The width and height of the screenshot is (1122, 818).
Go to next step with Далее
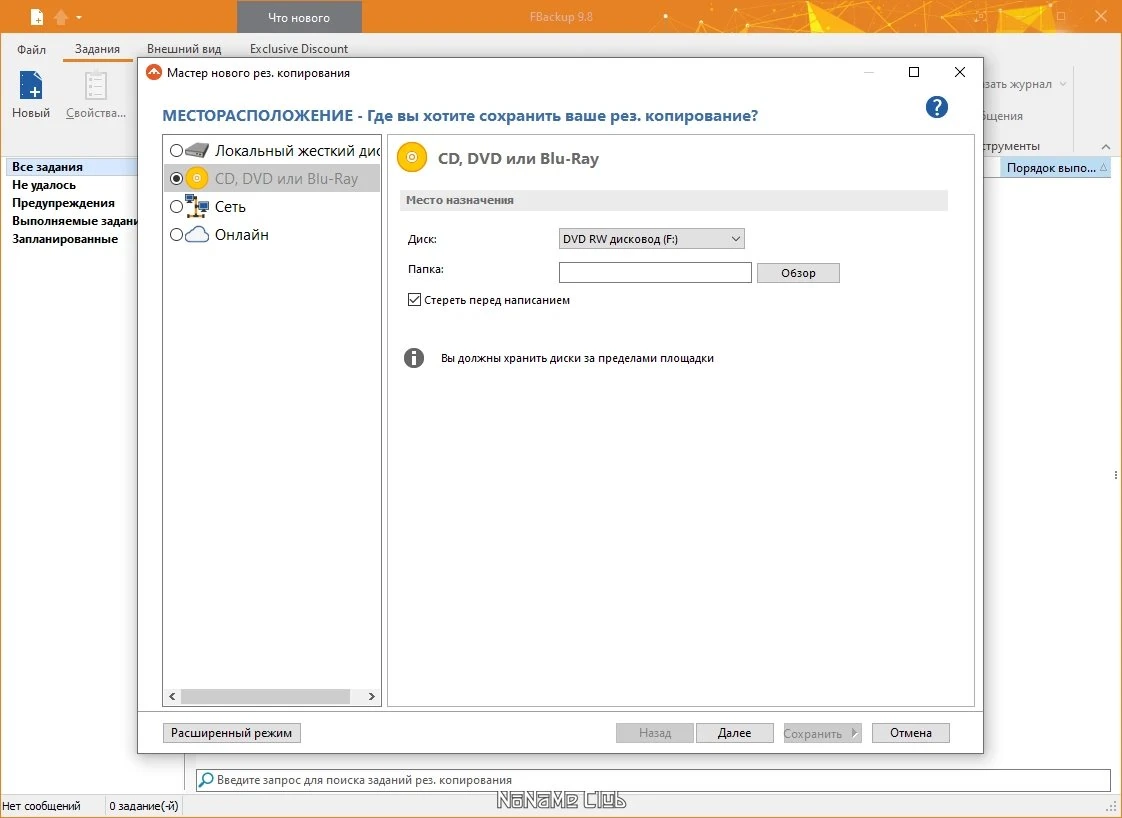pyautogui.click(x=734, y=733)
